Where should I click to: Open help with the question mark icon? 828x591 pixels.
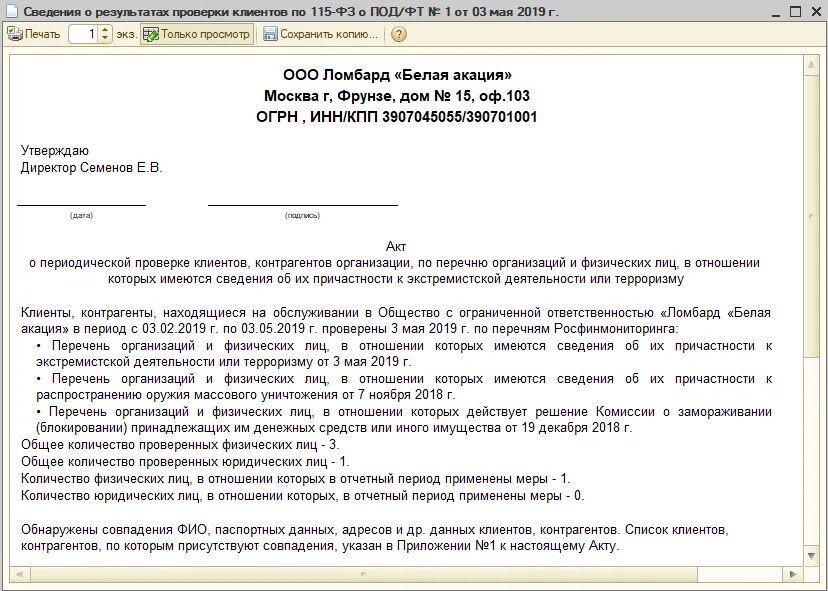pyautogui.click(x=399, y=34)
